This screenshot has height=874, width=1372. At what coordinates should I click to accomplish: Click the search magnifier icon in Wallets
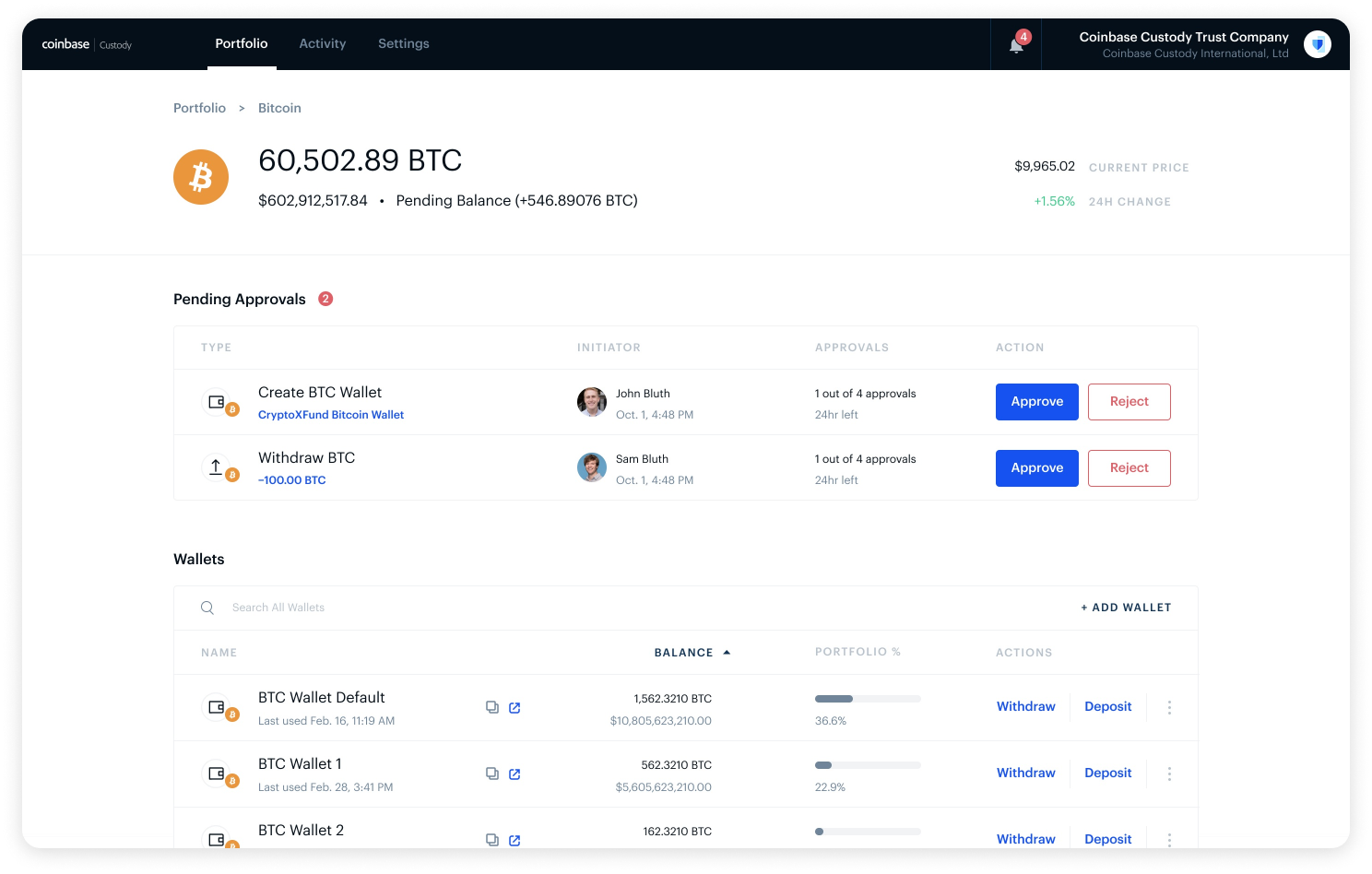coord(207,608)
